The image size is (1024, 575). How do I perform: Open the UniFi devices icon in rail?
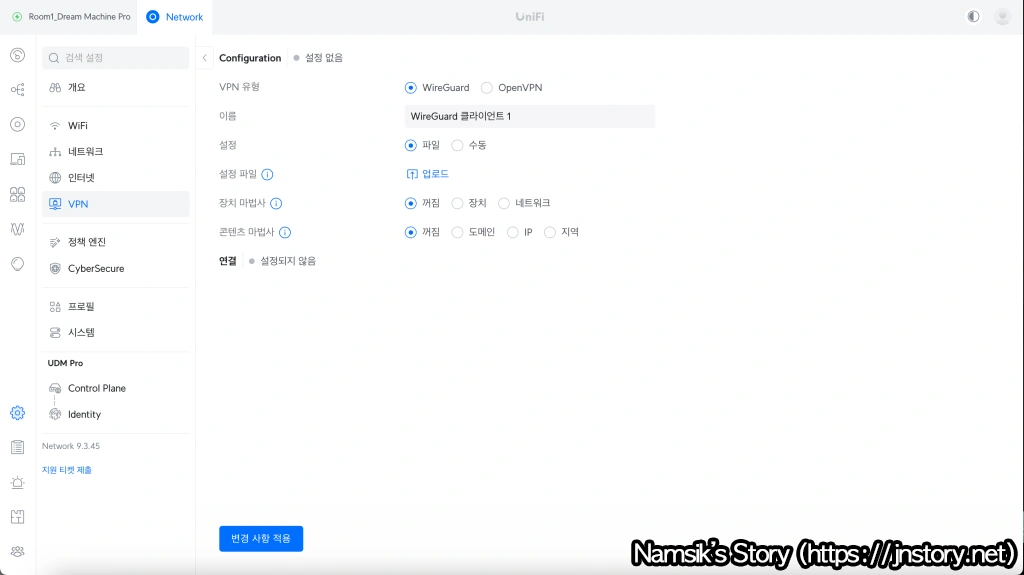point(17,125)
